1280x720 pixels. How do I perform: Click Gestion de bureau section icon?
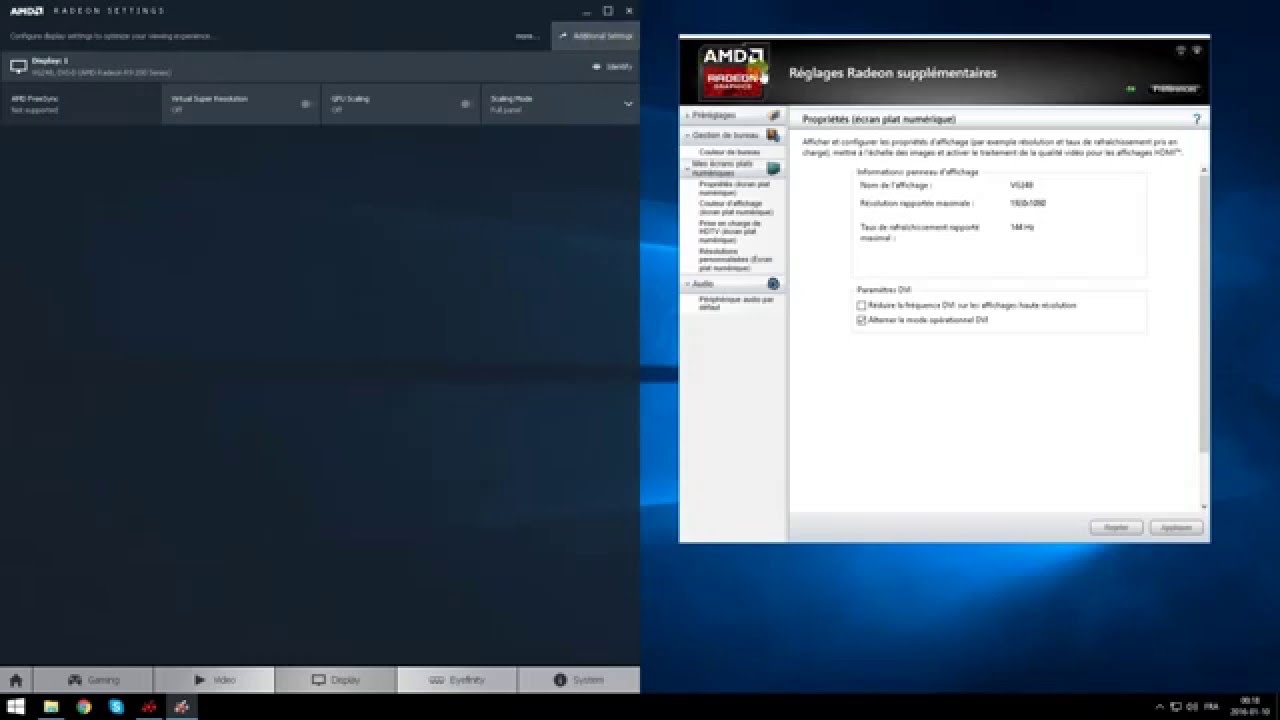point(773,134)
